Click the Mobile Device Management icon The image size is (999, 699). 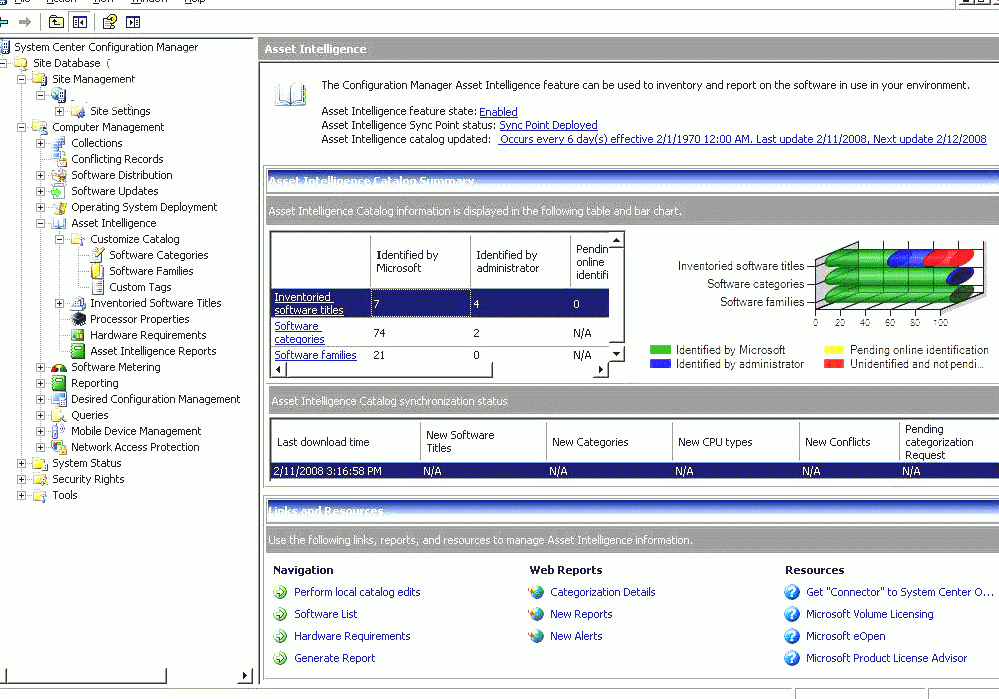point(55,430)
